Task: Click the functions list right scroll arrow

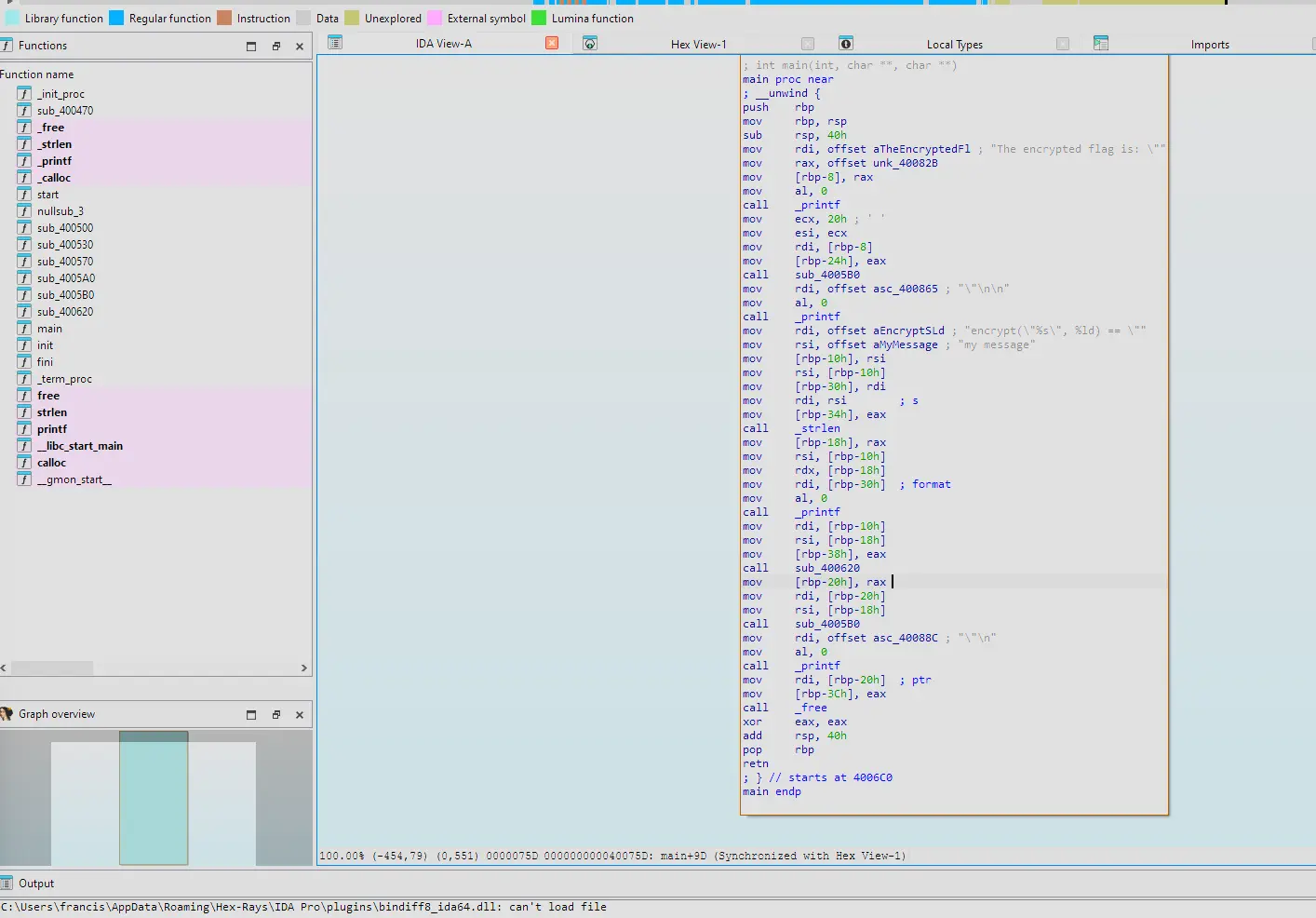Action: (303, 668)
